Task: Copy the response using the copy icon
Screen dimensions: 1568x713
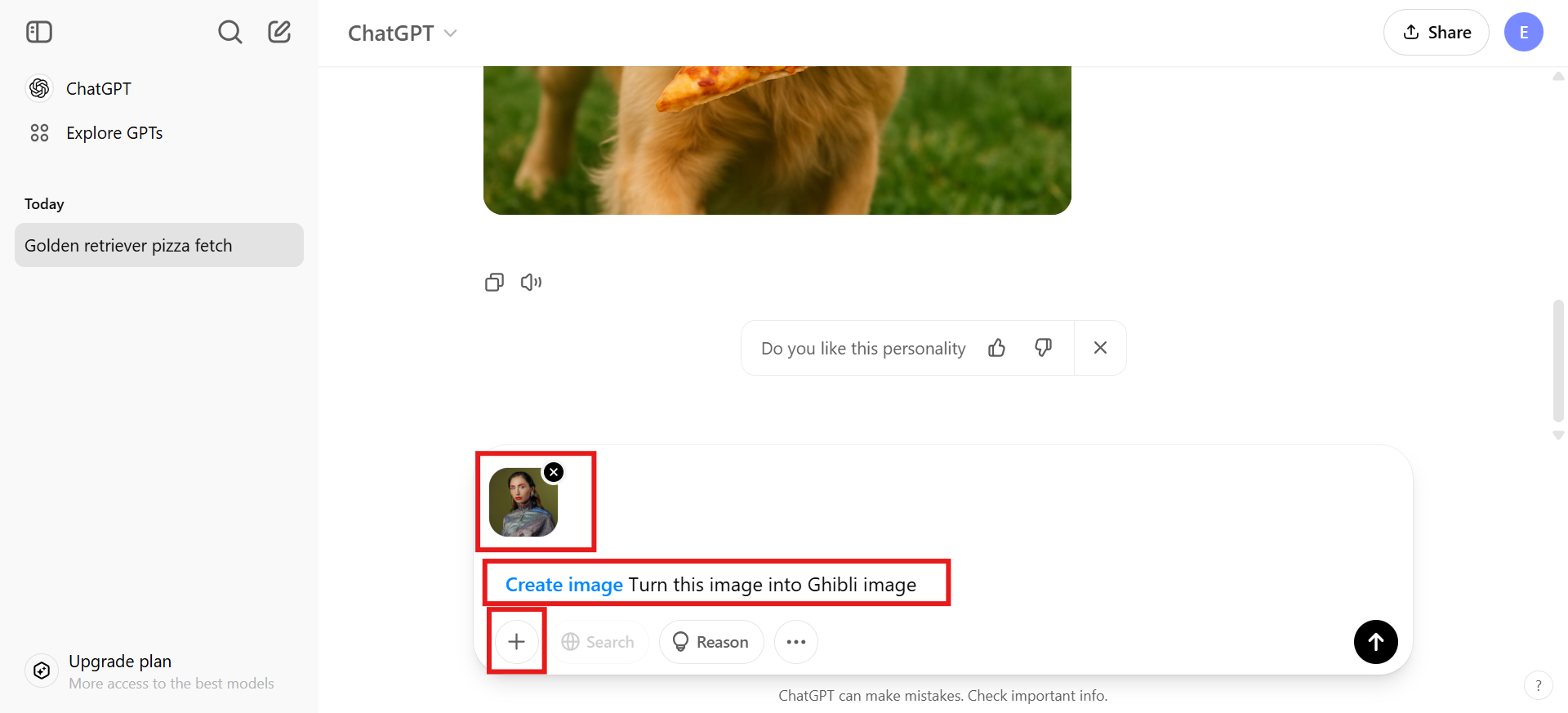Action: (494, 283)
